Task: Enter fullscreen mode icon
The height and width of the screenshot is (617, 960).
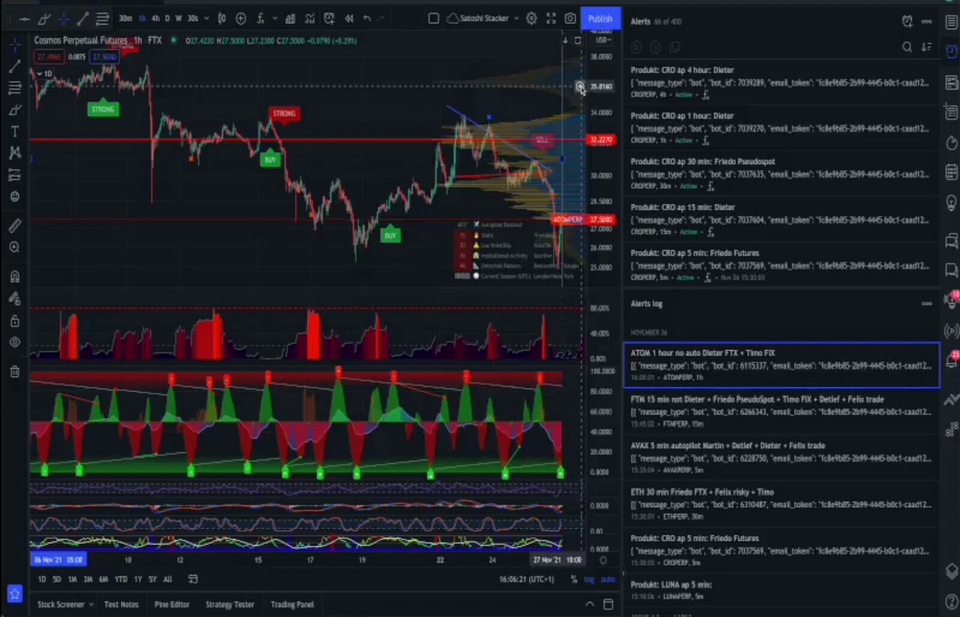Action: [x=551, y=19]
